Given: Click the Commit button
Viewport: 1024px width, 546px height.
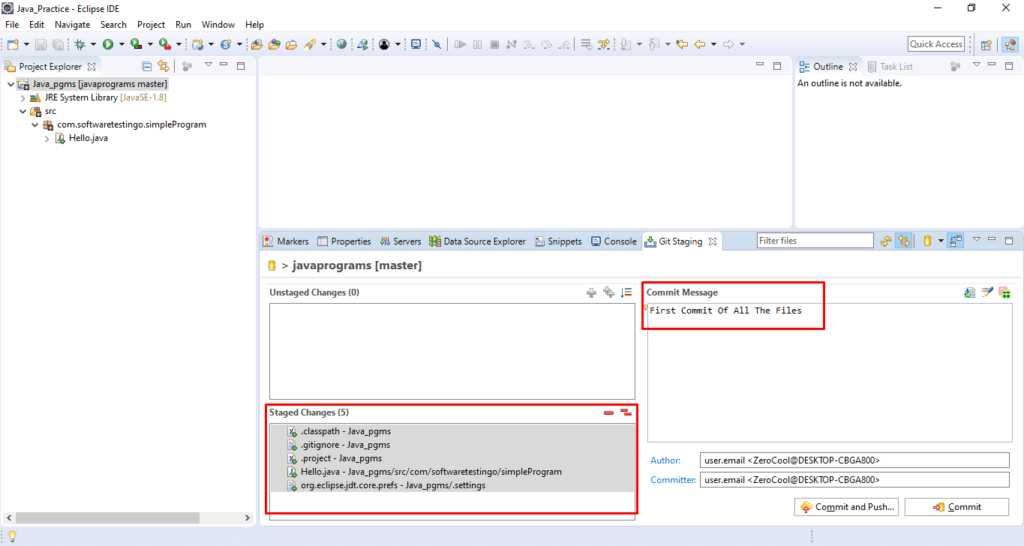Looking at the screenshot, I should point(957,507).
